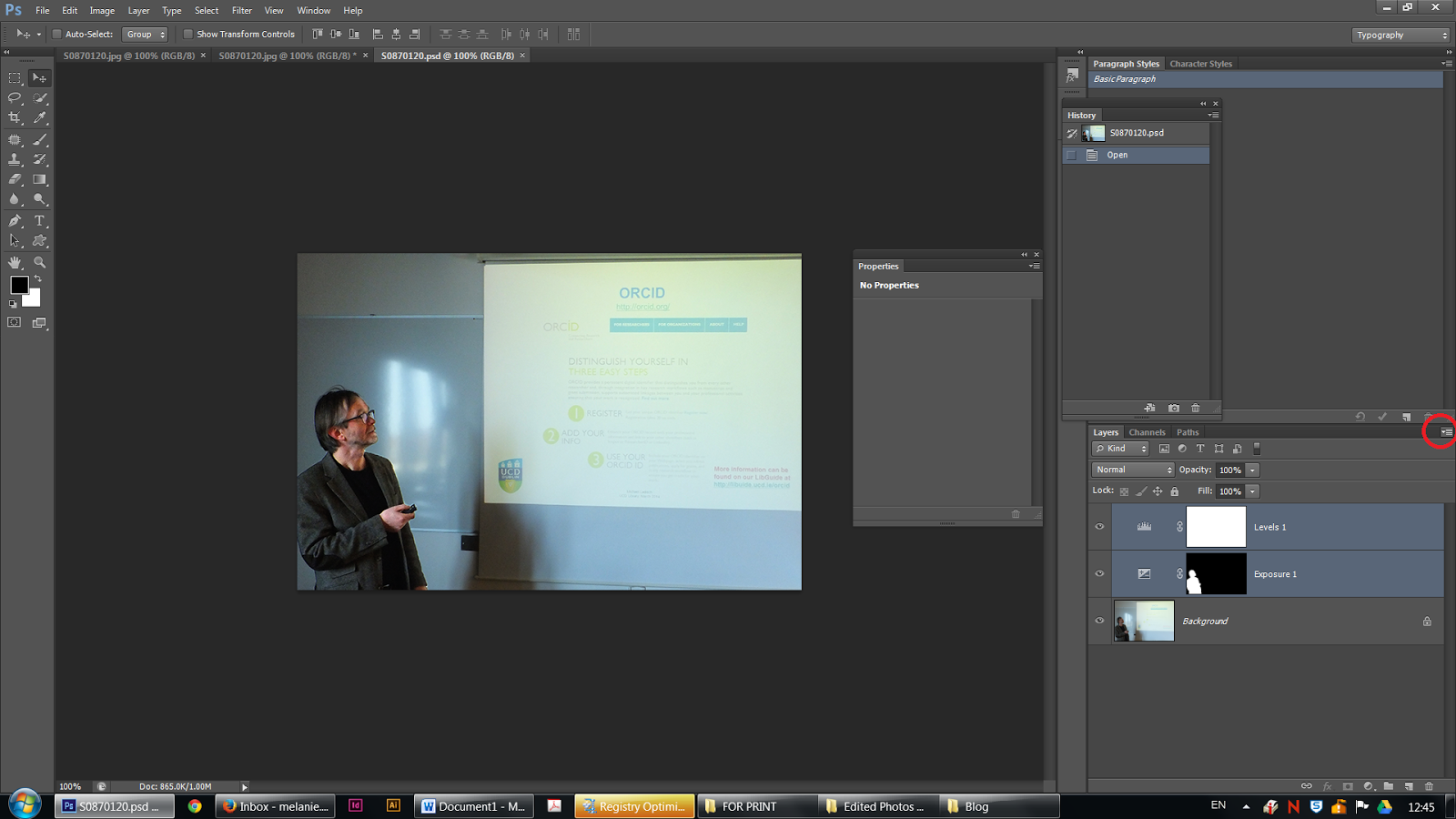Select the Rectangular Marquee tool
The height and width of the screenshot is (819, 1456).
(x=15, y=77)
